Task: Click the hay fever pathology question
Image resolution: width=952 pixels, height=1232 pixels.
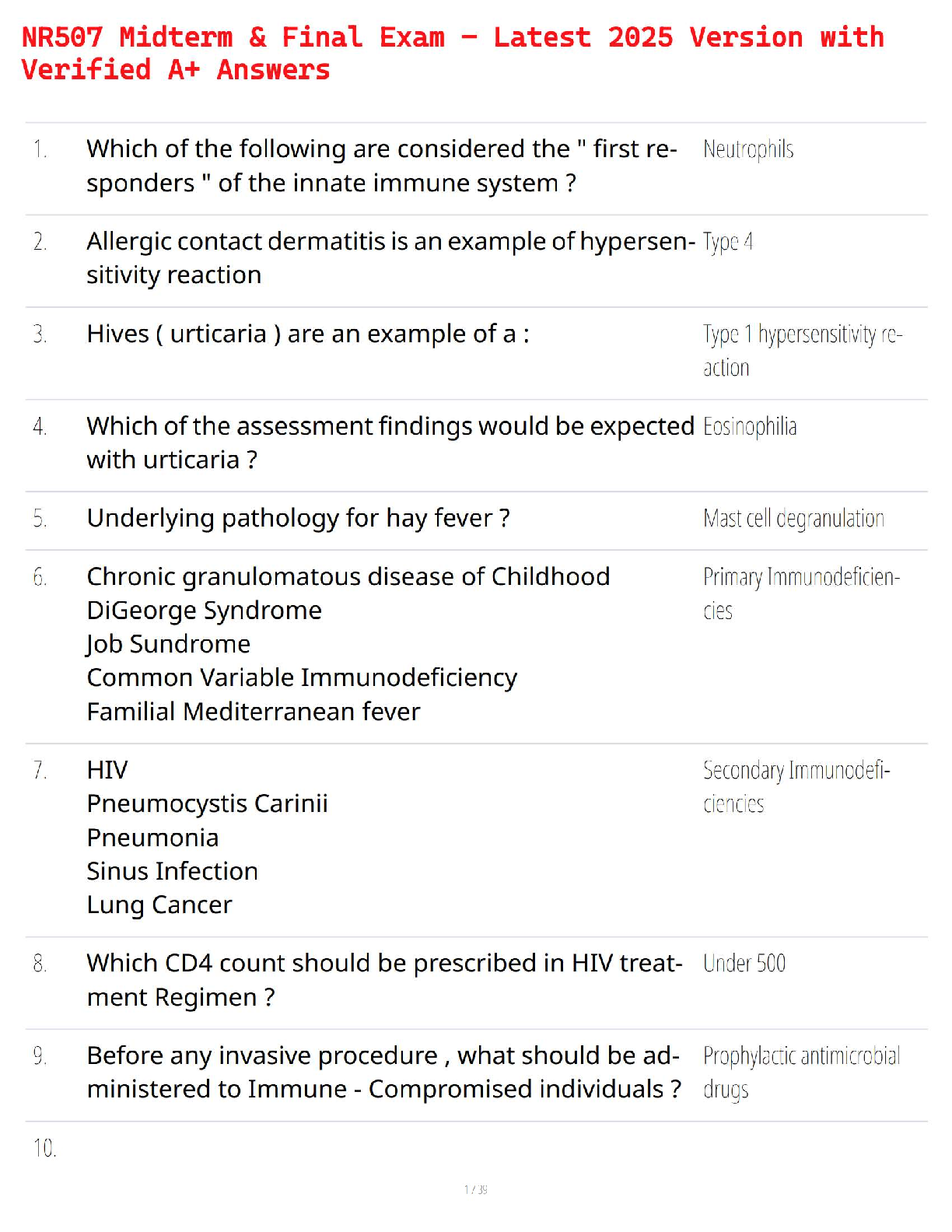Action: pos(298,519)
